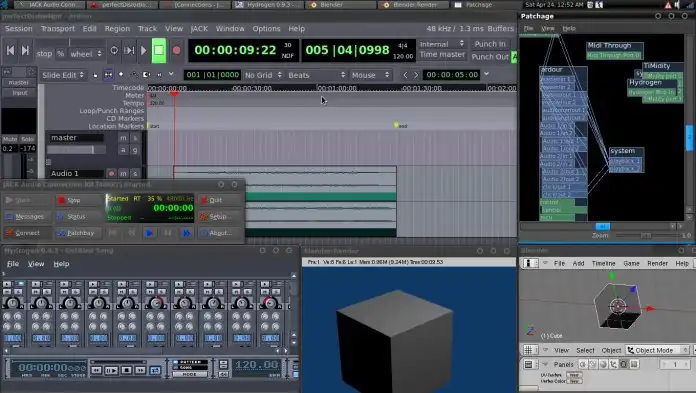Click the Connect button in JACK Control
The image size is (696, 393).
pyautogui.click(x=28, y=233)
